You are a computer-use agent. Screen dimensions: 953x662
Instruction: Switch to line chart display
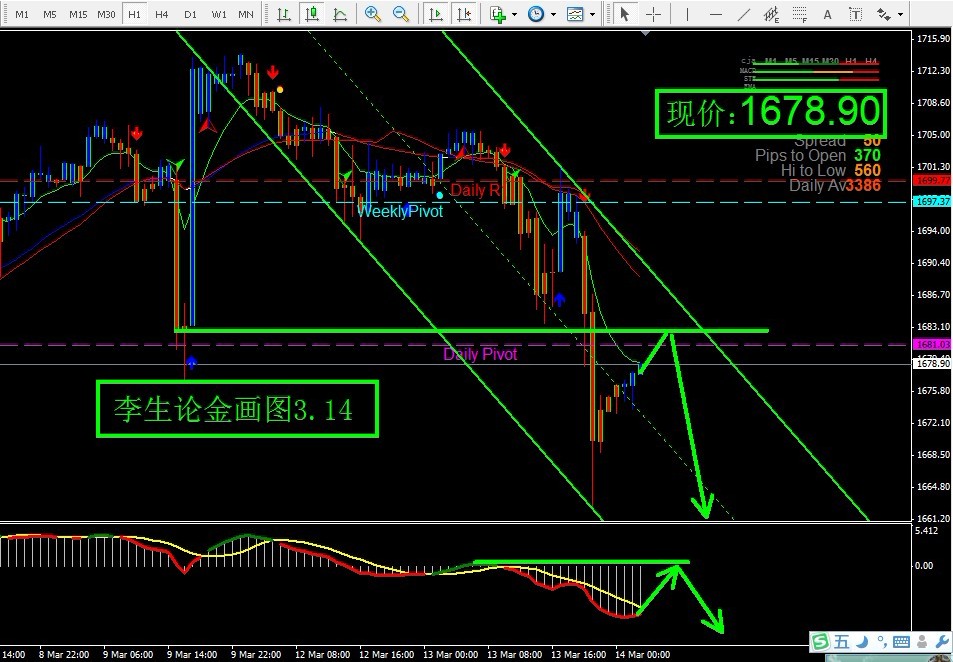coord(341,14)
